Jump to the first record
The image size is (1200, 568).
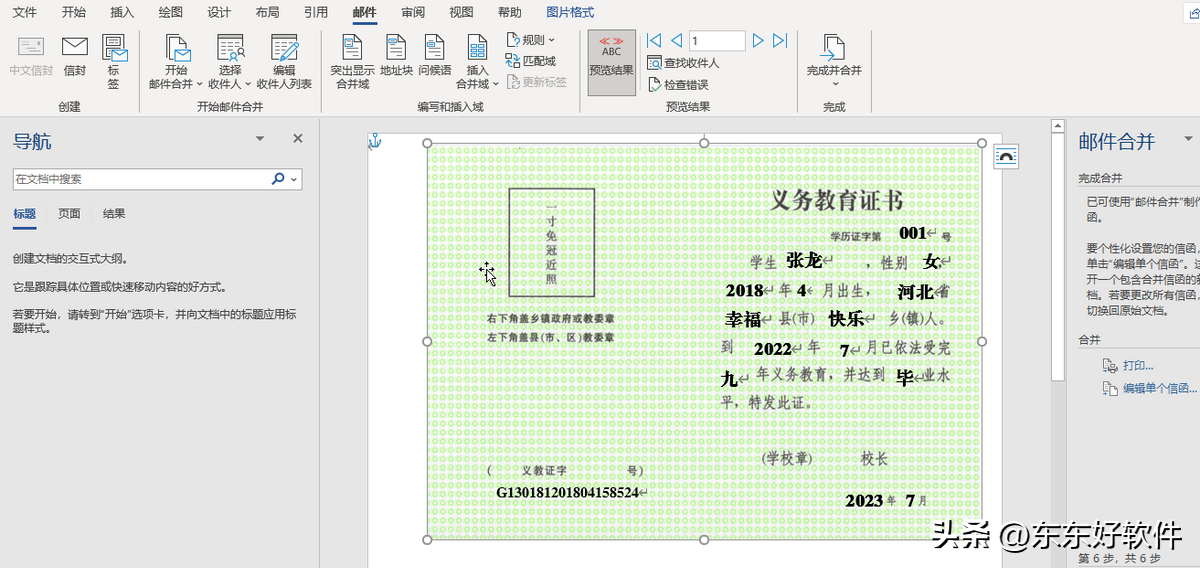click(654, 41)
